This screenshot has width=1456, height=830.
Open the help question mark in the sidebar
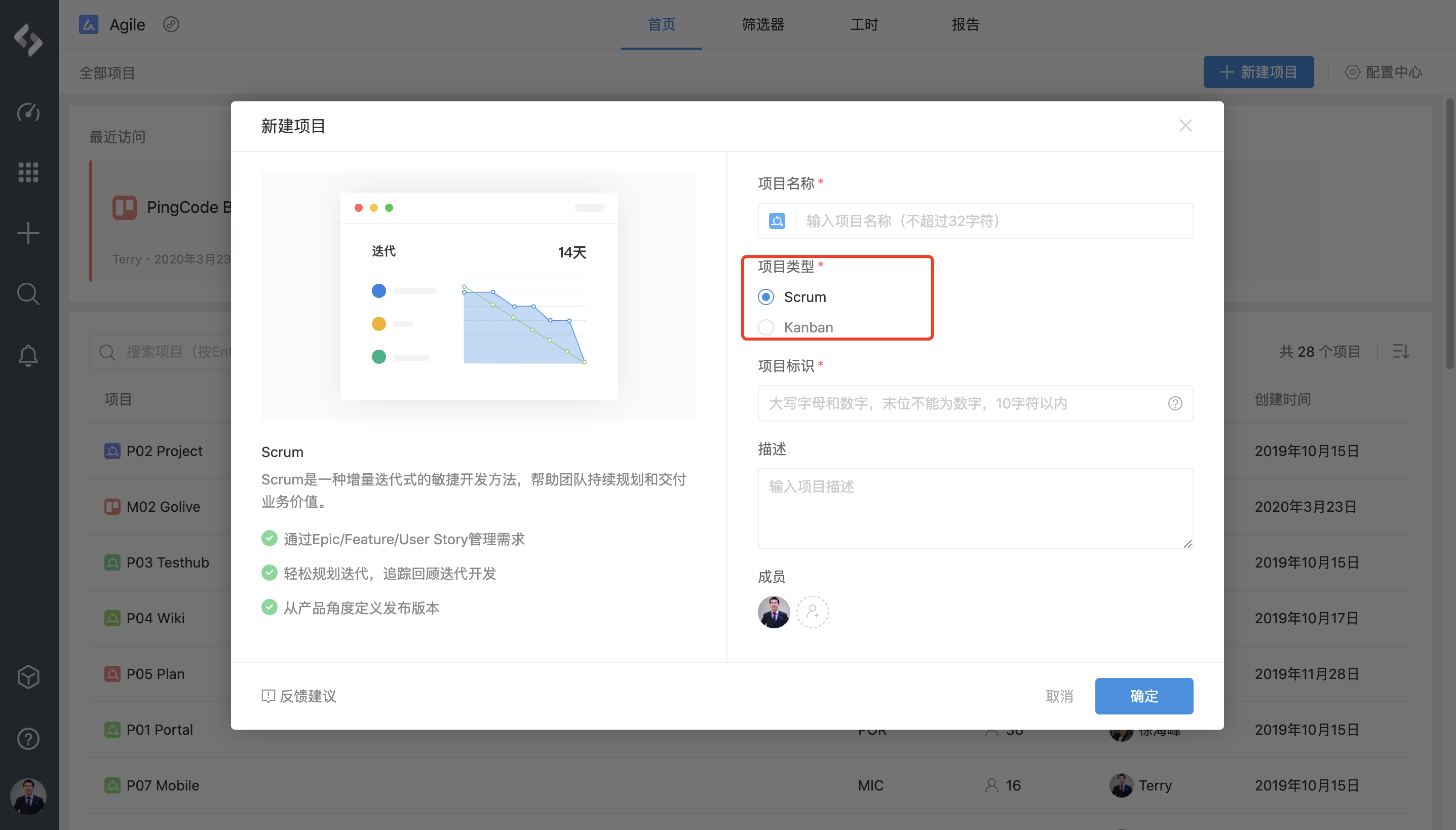(28, 739)
